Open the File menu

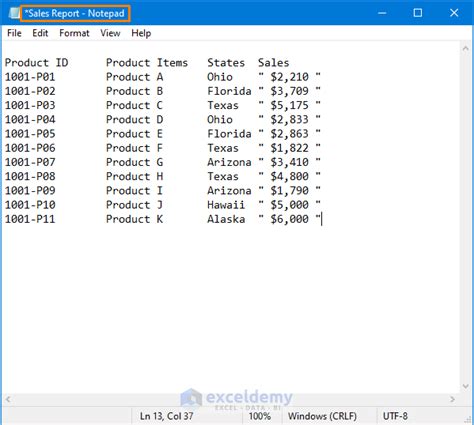(14, 33)
